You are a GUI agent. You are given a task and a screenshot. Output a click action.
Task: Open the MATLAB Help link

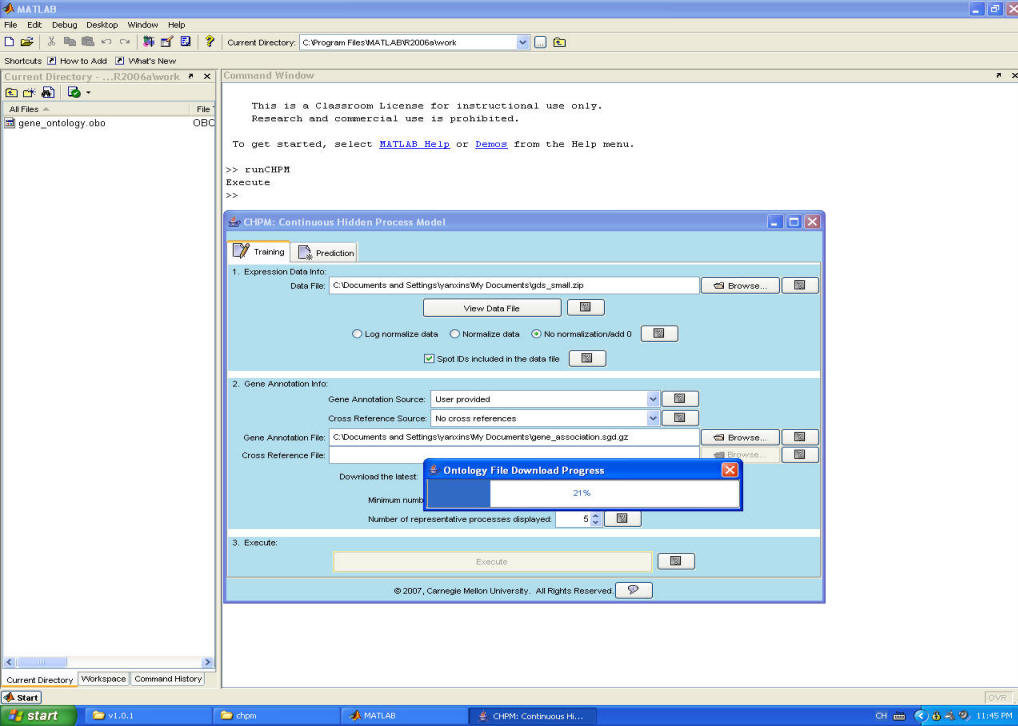414,144
